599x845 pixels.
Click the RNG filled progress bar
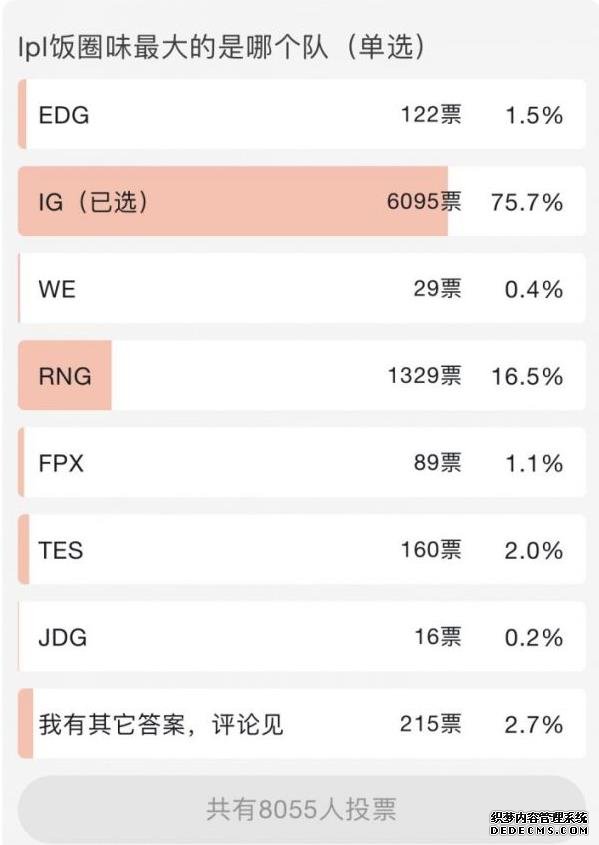(x=65, y=375)
